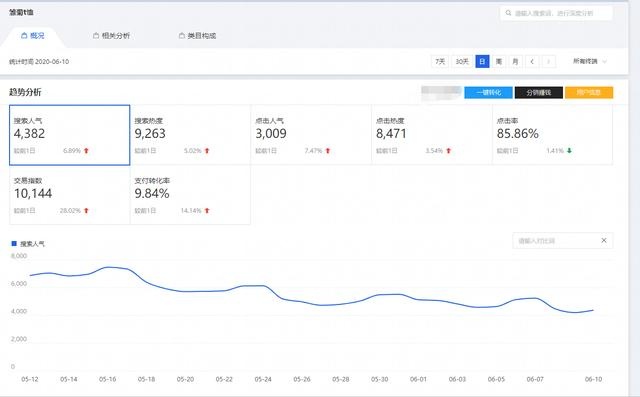Click the icon on 概况 tab
The width and height of the screenshot is (640, 397).
24,36
